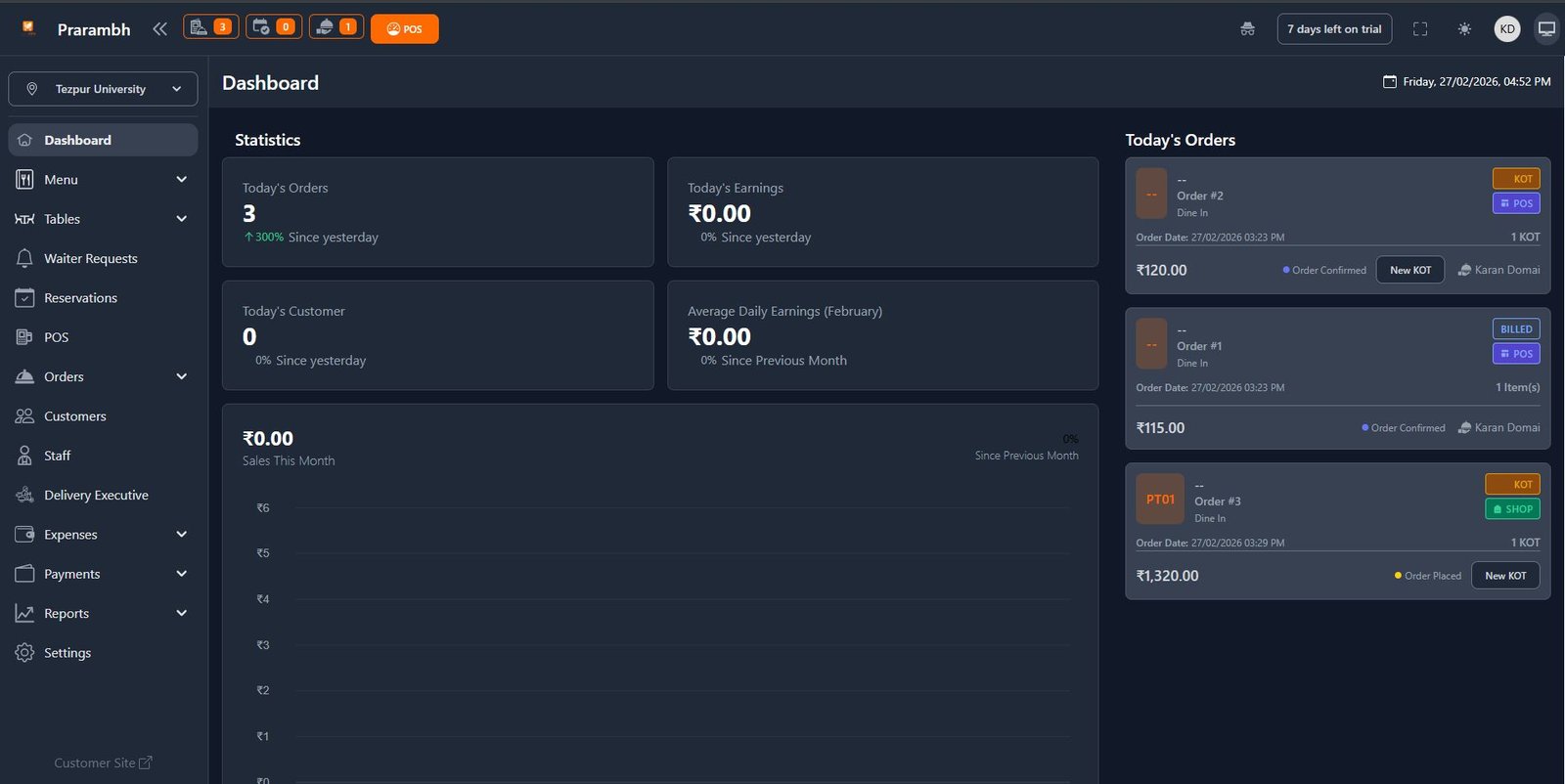Open Tezpur University branch dropdown
This screenshot has height=784, width=1565.
tap(103, 89)
